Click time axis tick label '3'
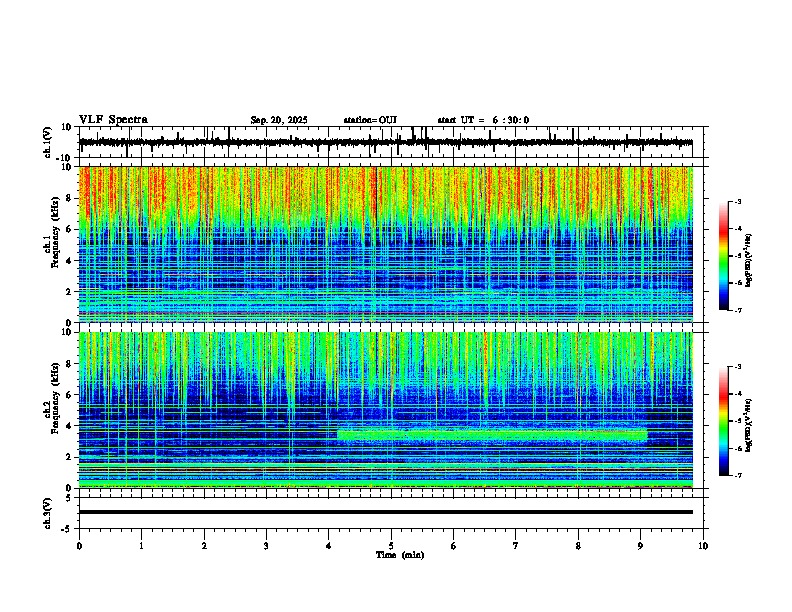 pos(266,546)
